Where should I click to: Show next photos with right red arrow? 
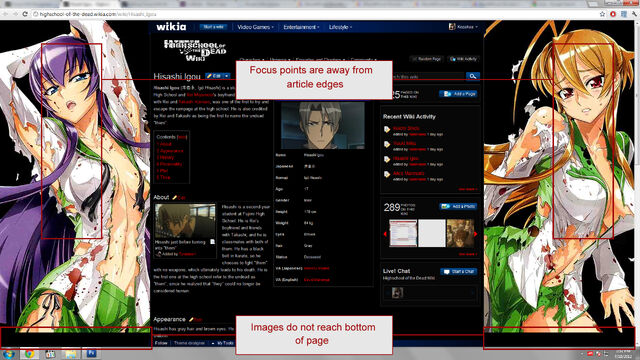476,233
